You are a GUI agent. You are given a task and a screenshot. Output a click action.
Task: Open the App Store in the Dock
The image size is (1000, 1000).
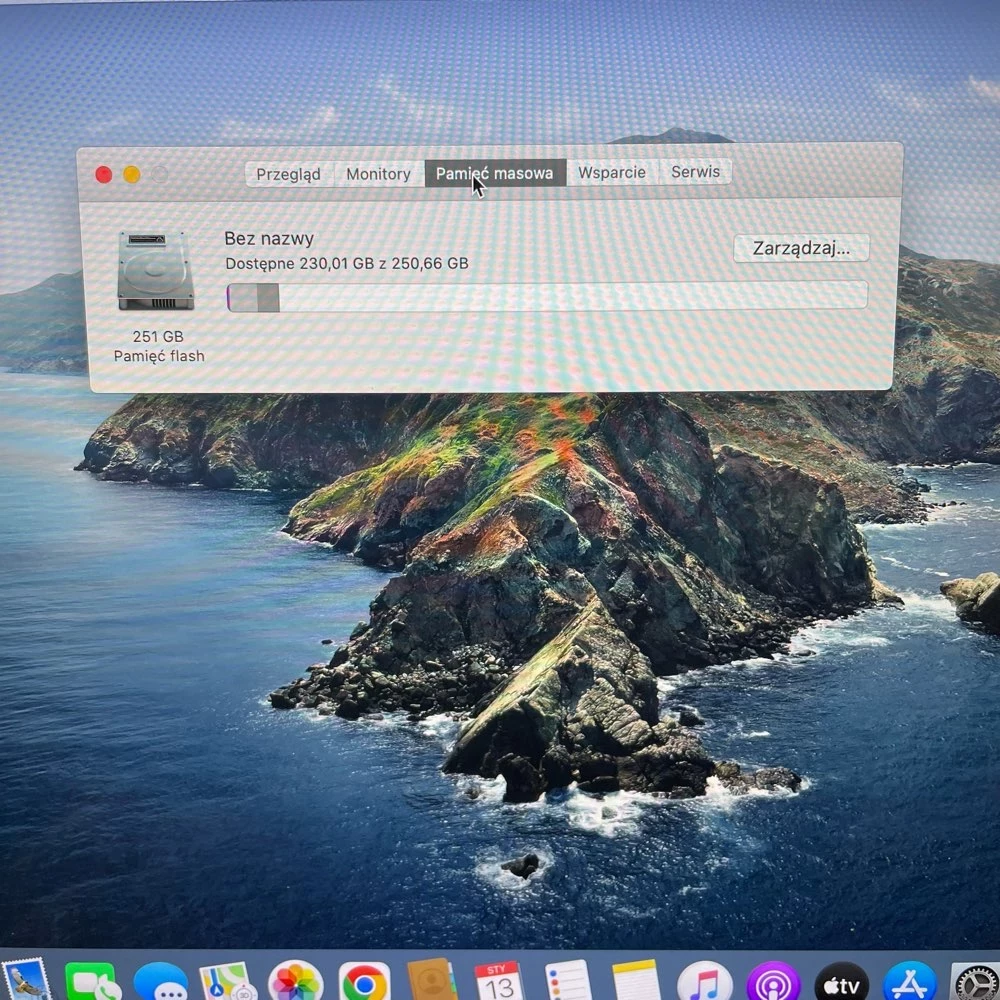(910, 982)
